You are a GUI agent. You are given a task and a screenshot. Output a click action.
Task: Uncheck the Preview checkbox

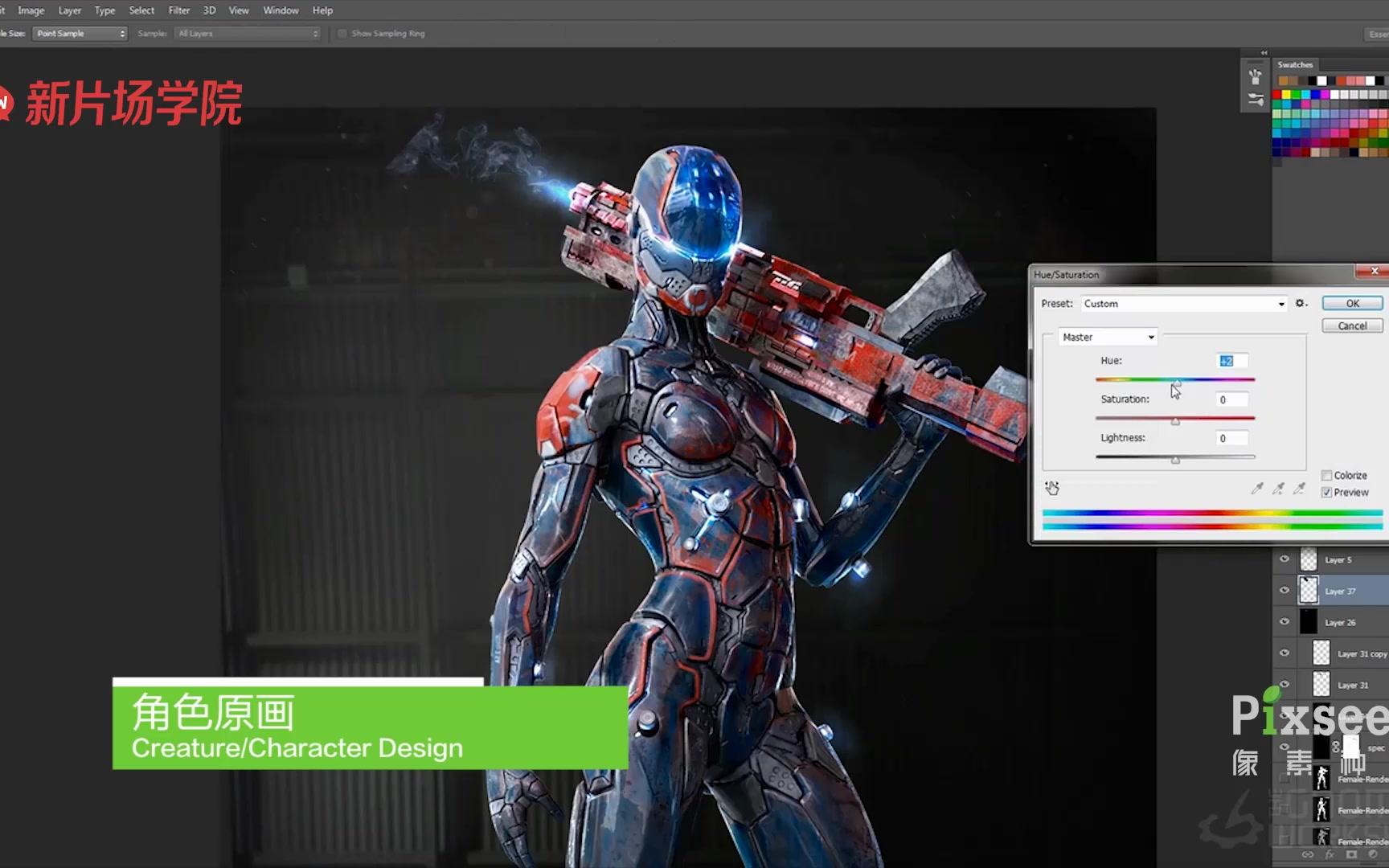[1326, 493]
